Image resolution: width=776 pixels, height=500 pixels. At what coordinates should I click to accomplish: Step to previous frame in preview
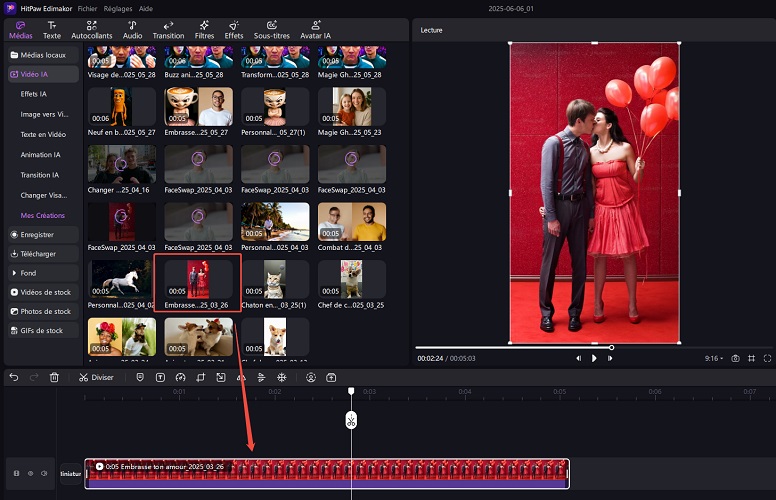pos(578,358)
